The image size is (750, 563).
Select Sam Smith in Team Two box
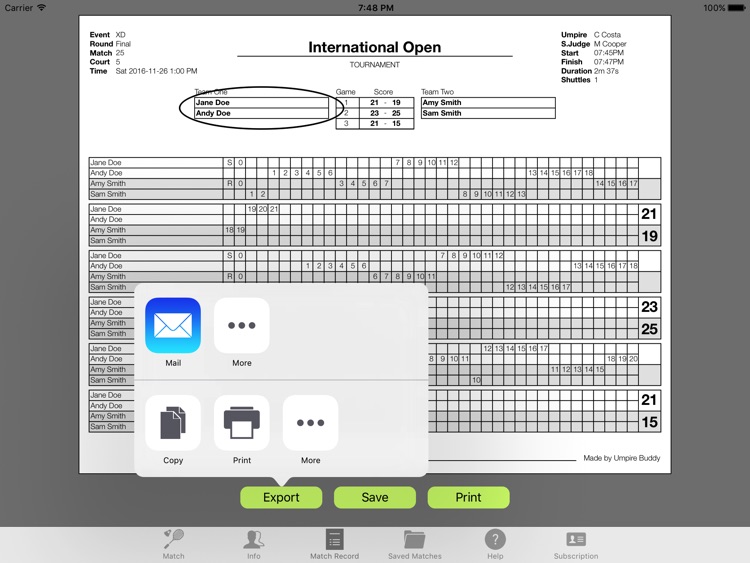click(488, 113)
